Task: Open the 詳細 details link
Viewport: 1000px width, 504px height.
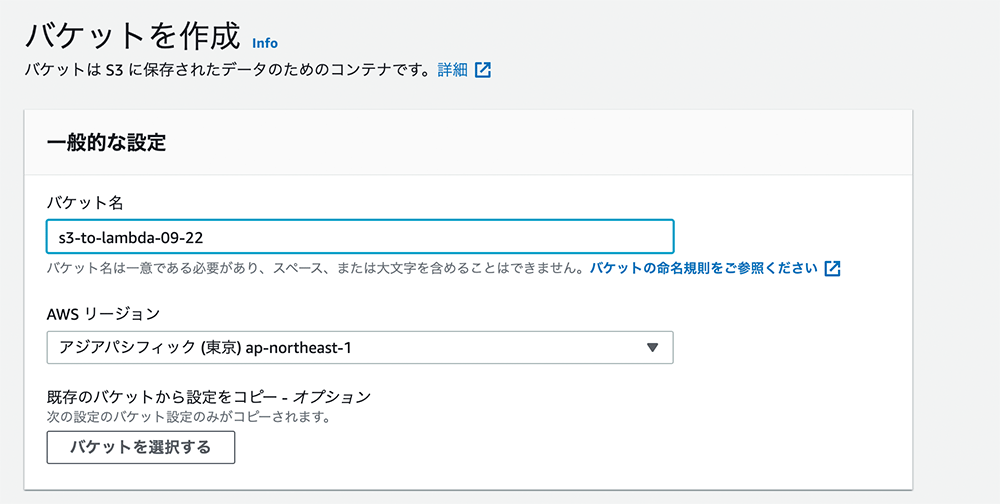Action: [453, 70]
